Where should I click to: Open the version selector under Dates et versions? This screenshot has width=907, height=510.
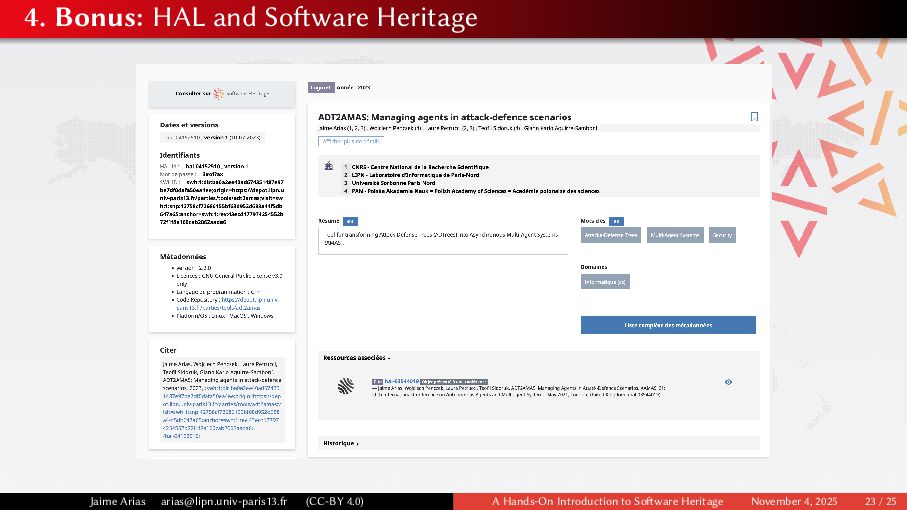tap(212, 137)
